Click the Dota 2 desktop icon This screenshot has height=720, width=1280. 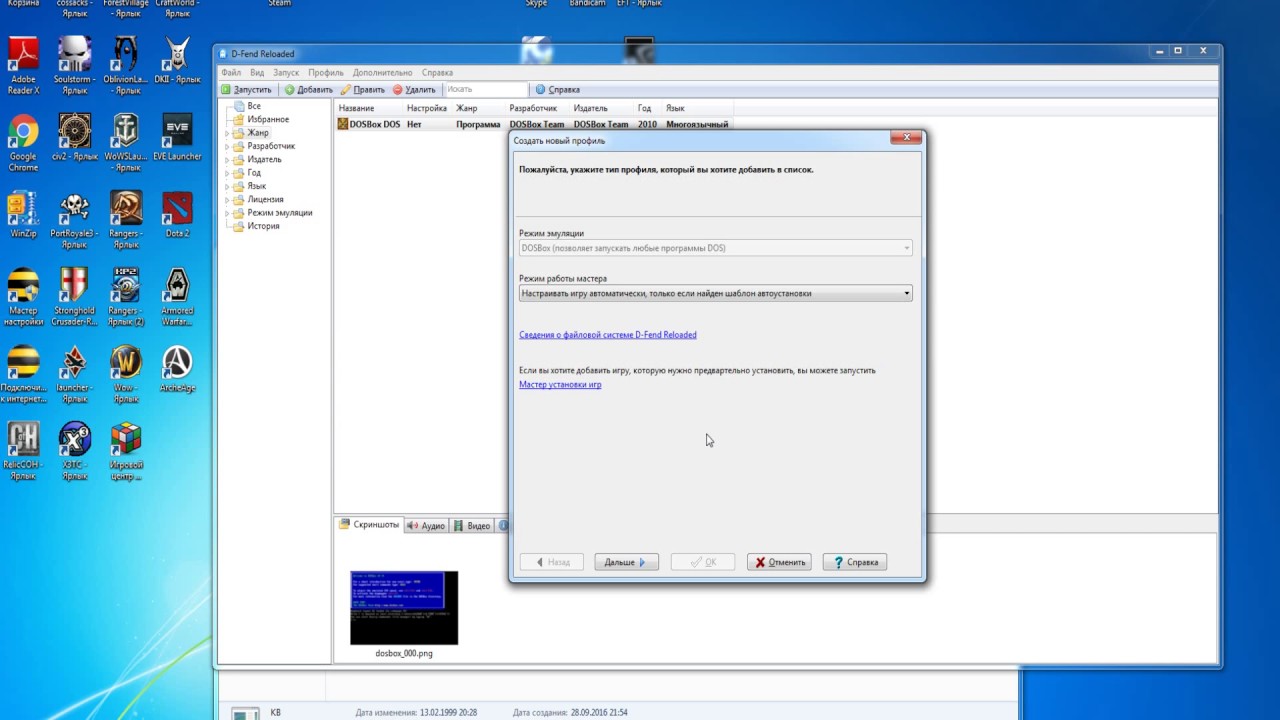coord(177,214)
